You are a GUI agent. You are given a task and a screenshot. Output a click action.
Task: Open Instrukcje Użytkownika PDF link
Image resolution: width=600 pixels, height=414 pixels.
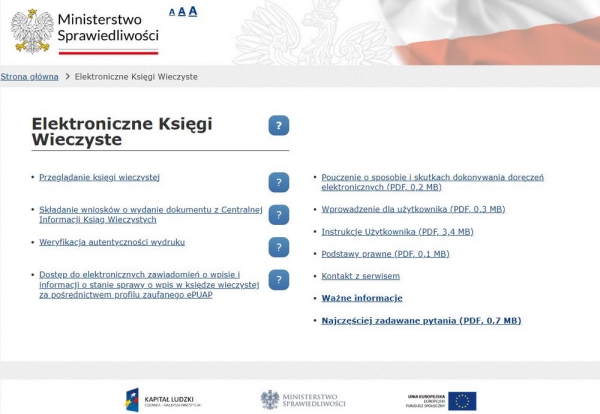(x=397, y=231)
